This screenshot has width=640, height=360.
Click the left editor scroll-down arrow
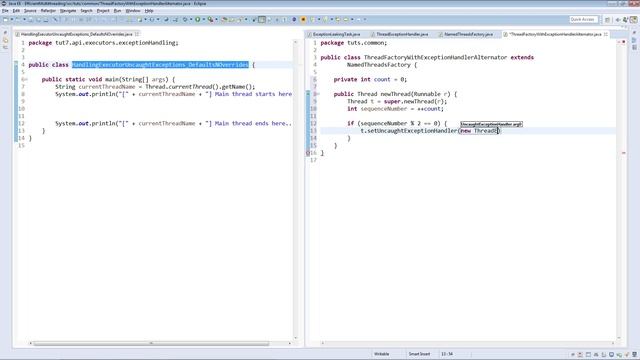tap(296, 338)
